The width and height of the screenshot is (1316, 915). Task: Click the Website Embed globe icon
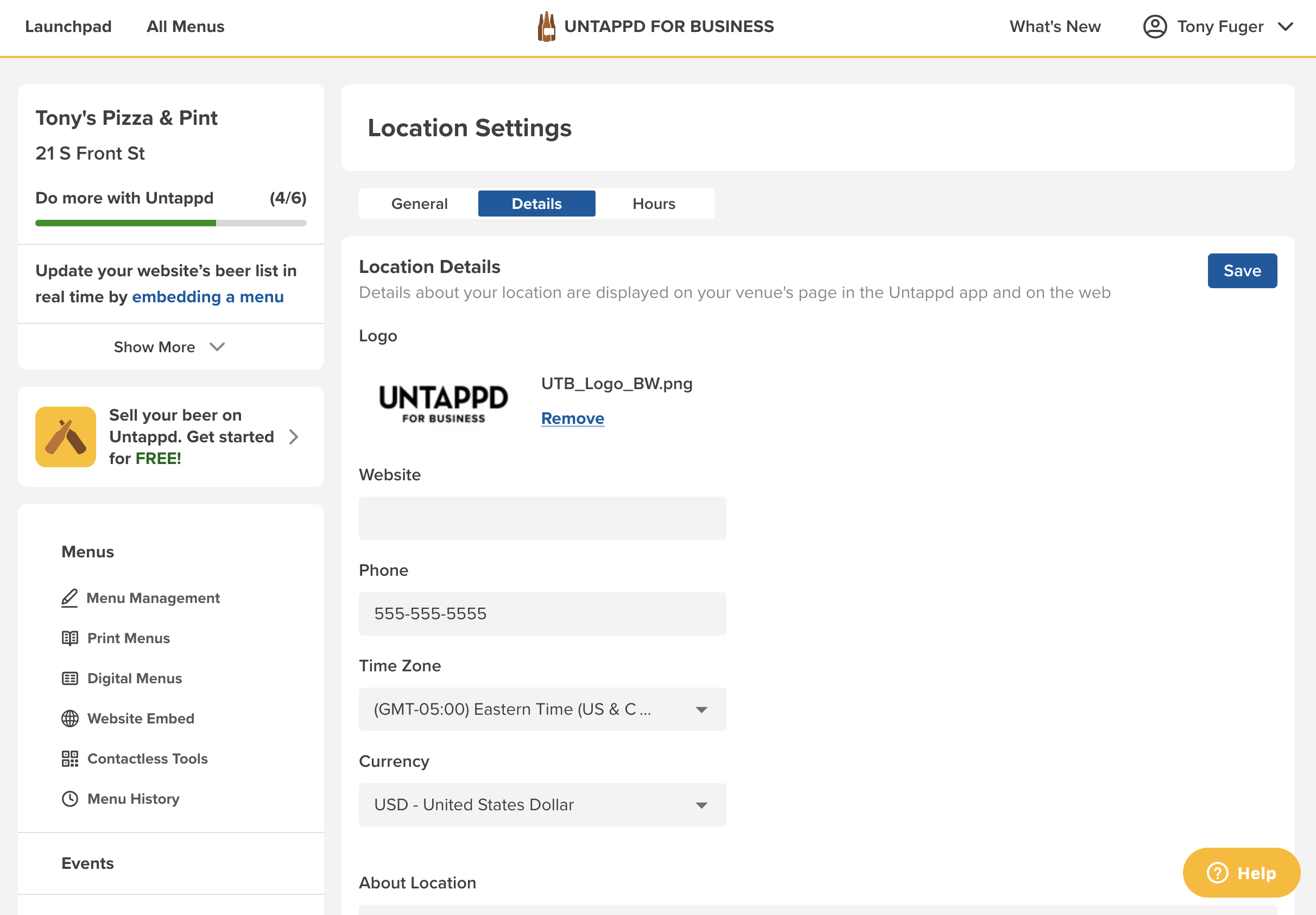(x=70, y=718)
